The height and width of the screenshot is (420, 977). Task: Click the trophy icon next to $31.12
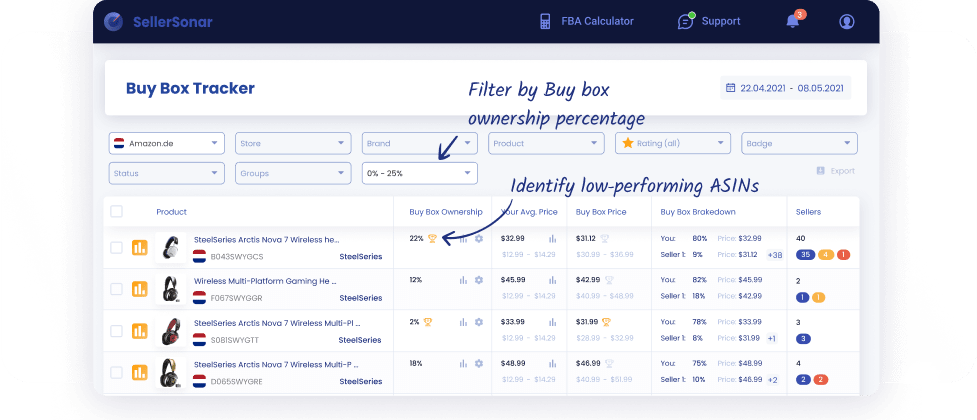click(x=605, y=239)
